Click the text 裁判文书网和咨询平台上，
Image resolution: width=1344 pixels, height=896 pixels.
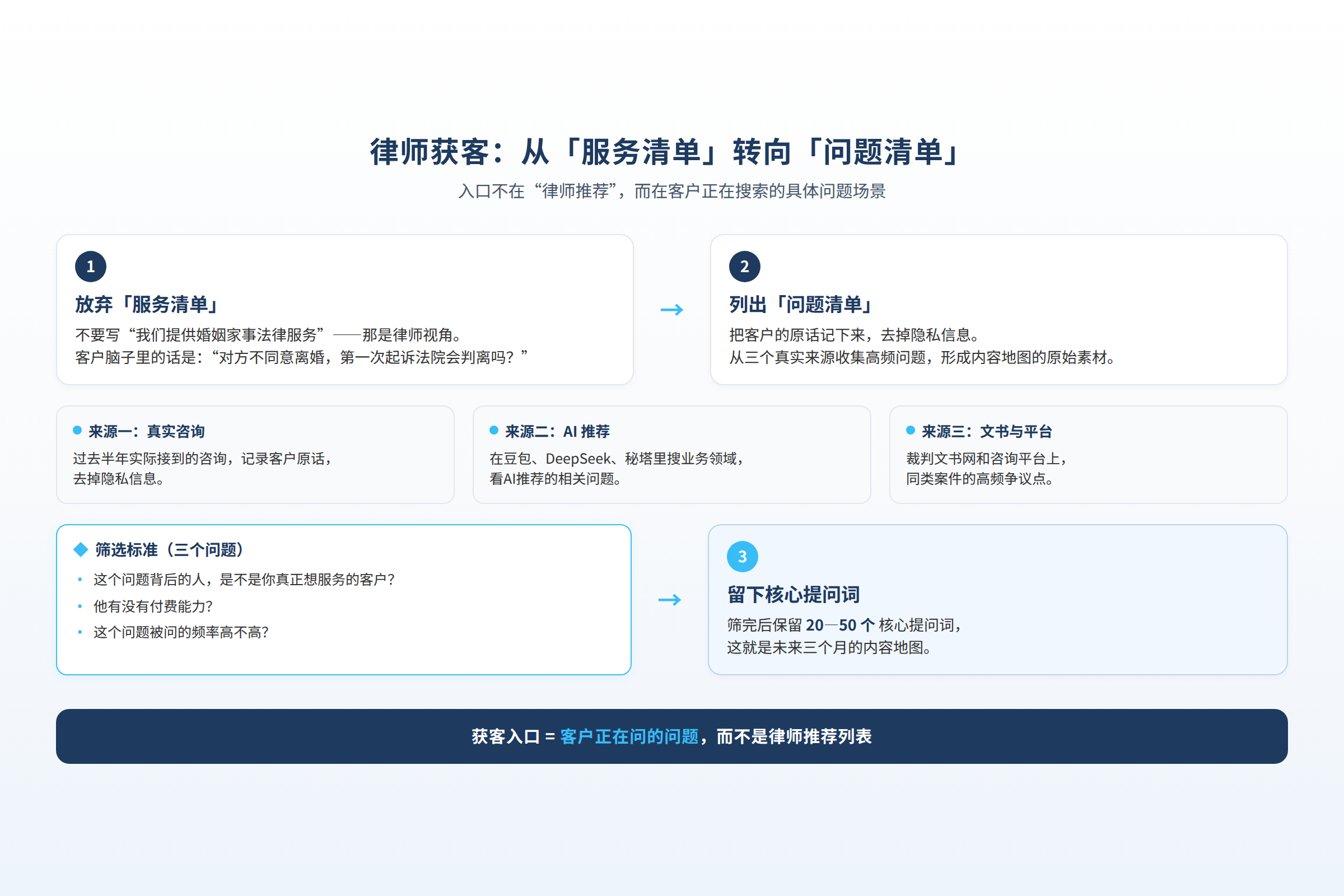[987, 459]
